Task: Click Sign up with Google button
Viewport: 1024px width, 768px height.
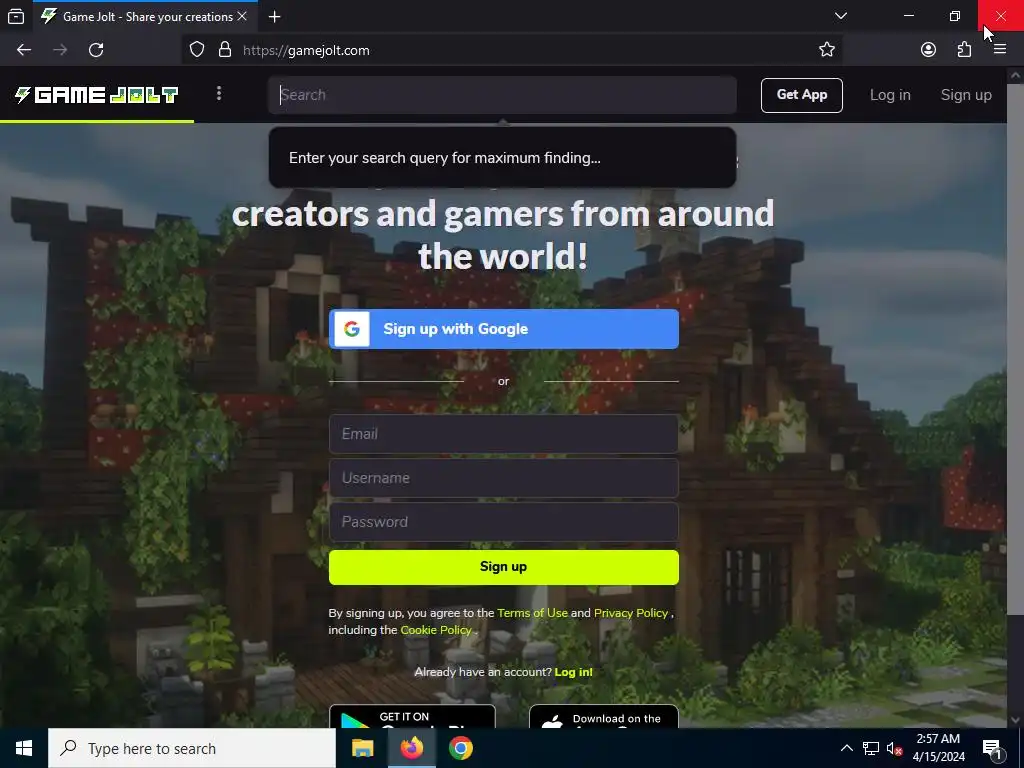Action: tap(504, 328)
